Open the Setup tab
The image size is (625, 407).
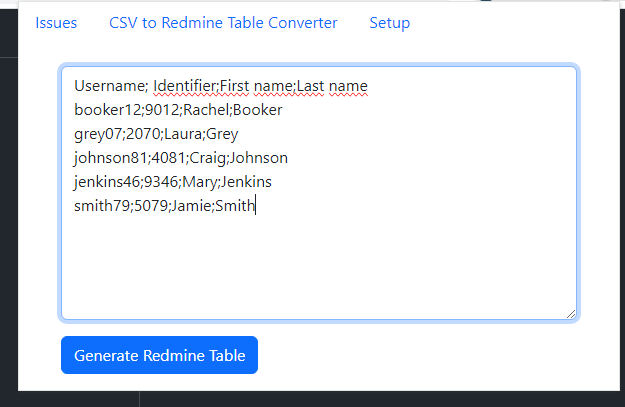point(389,23)
